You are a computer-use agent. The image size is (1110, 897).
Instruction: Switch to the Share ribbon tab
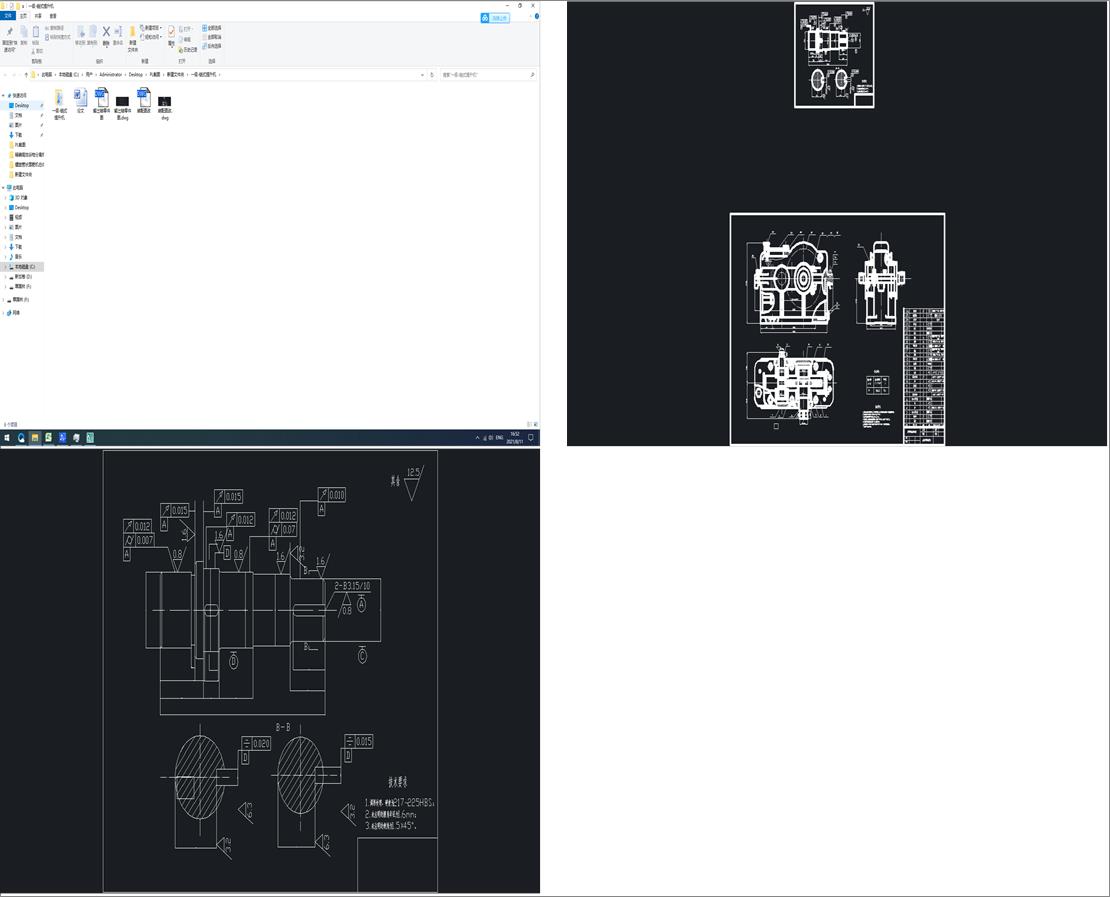38,16
